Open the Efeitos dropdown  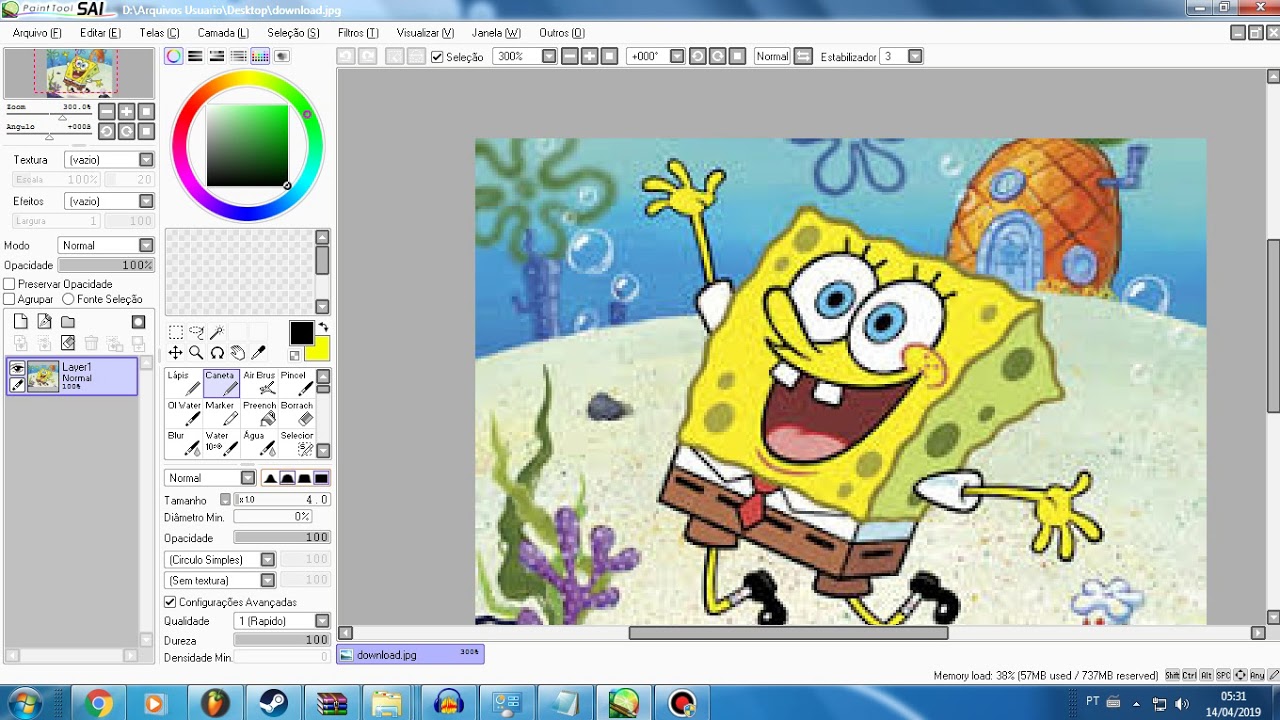[109, 201]
